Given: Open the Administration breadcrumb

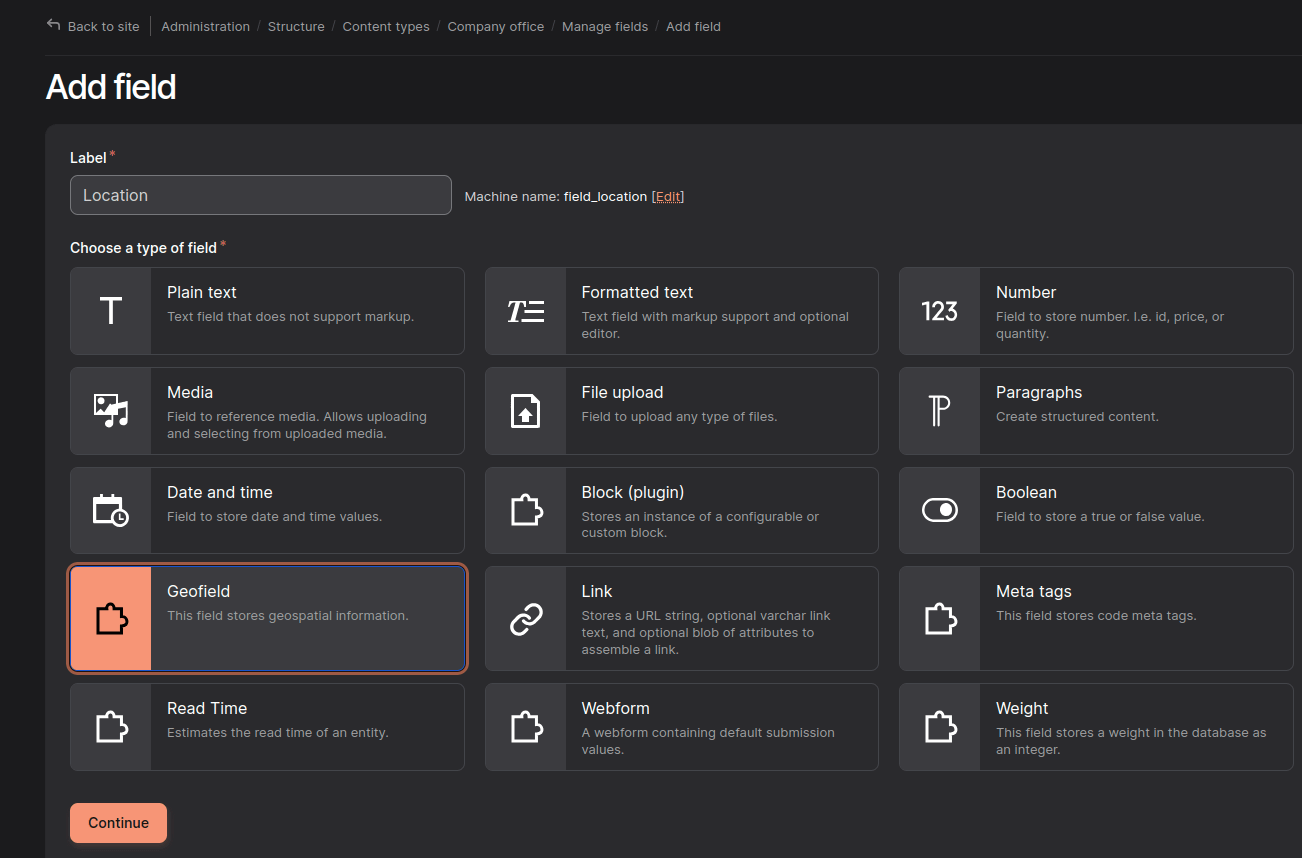Looking at the screenshot, I should [205, 27].
